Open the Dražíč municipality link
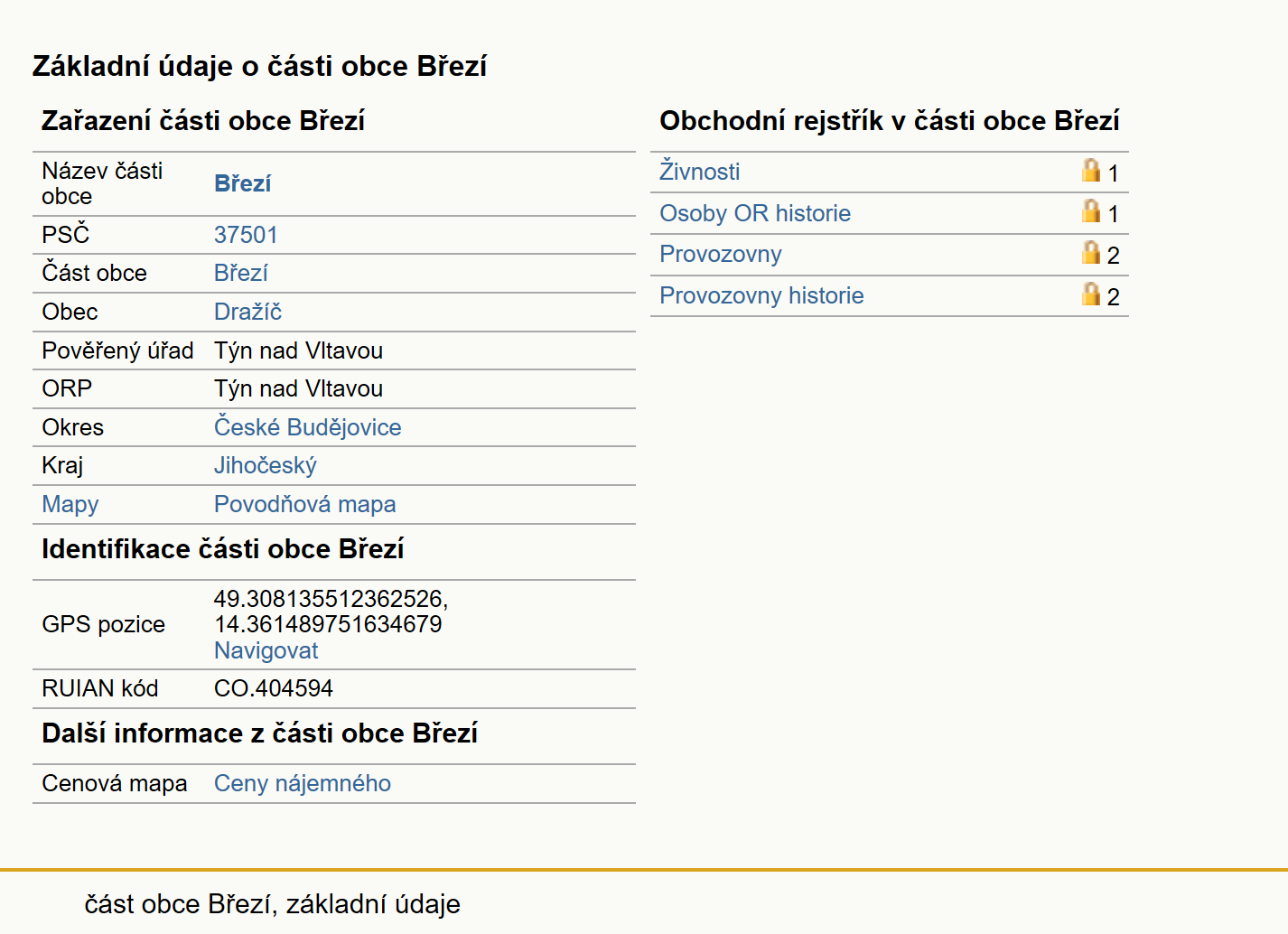The image size is (1288, 934). click(248, 312)
